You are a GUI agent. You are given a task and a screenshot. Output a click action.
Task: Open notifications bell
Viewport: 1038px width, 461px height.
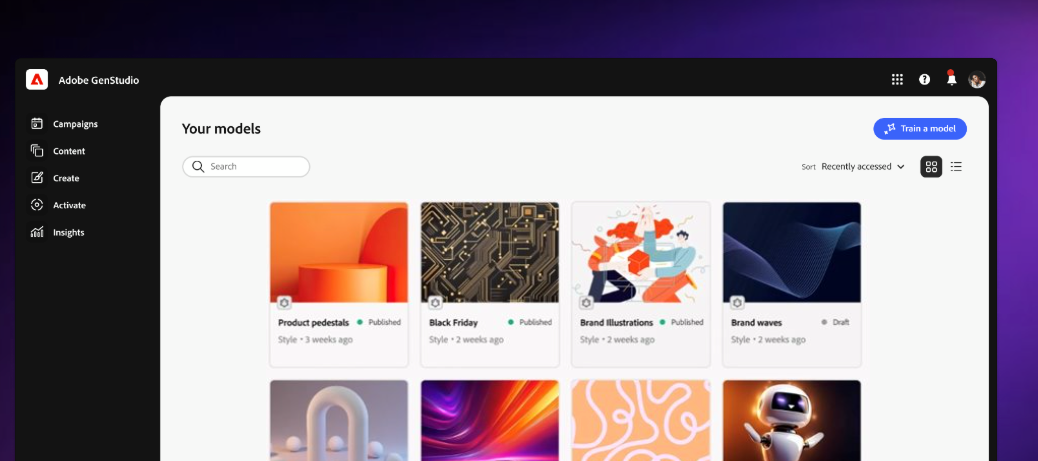951,78
